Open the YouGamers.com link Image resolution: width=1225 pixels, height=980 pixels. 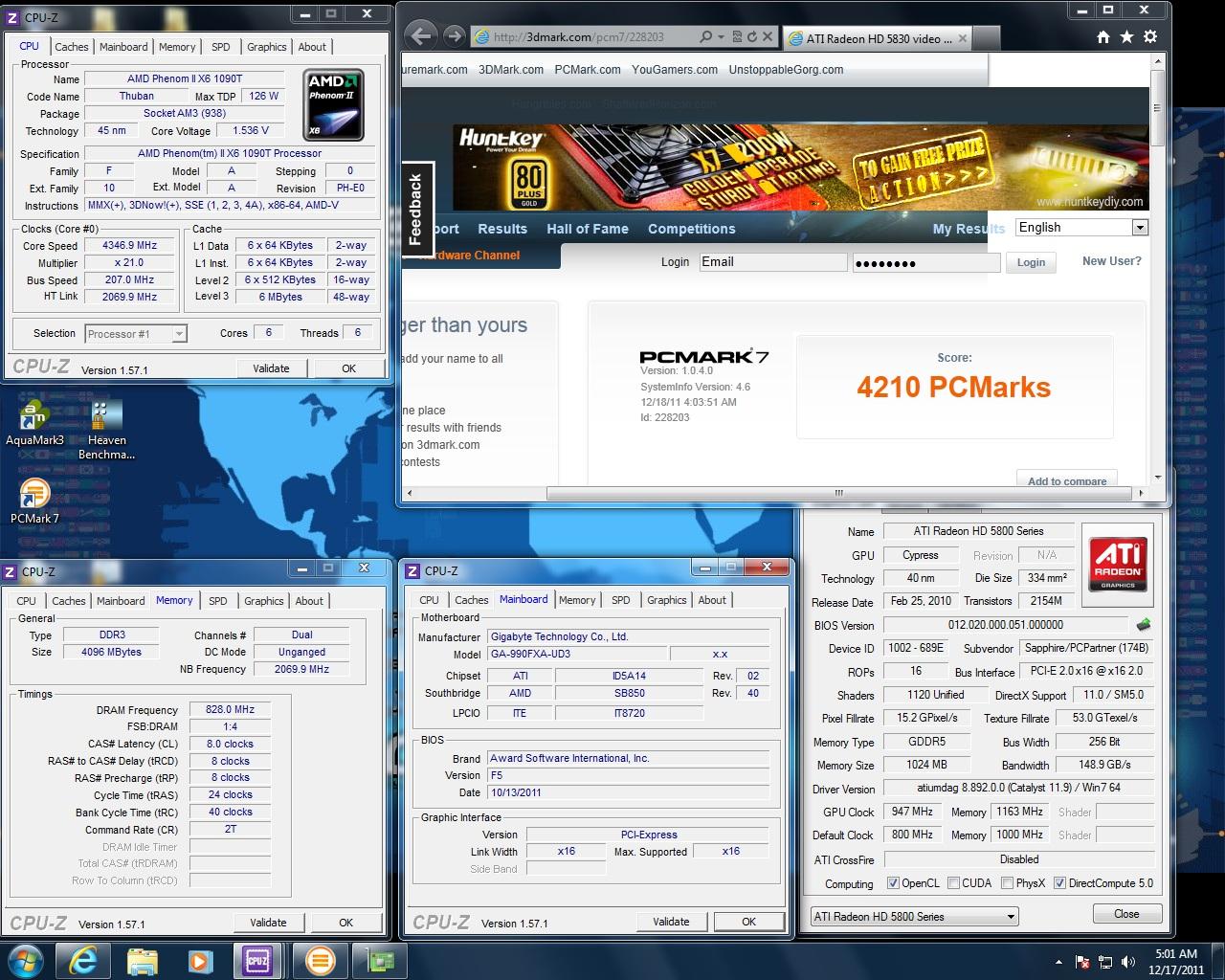pos(675,70)
